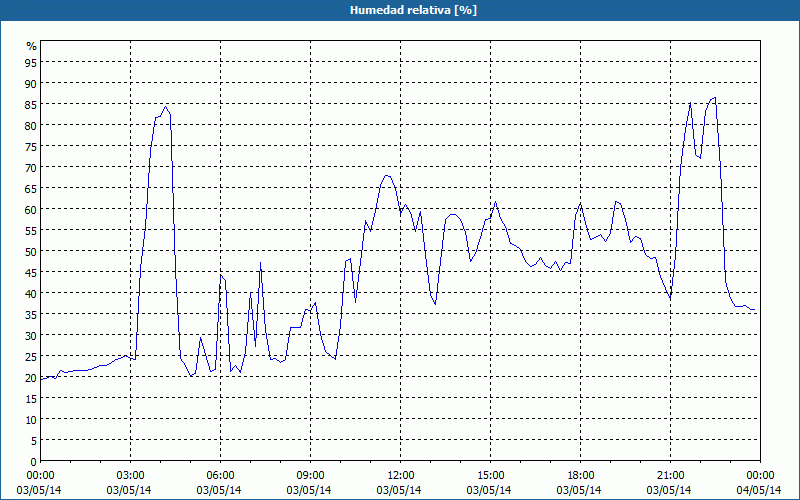
Task: Pick the 10 label on the humidity axis
Action: (31, 419)
